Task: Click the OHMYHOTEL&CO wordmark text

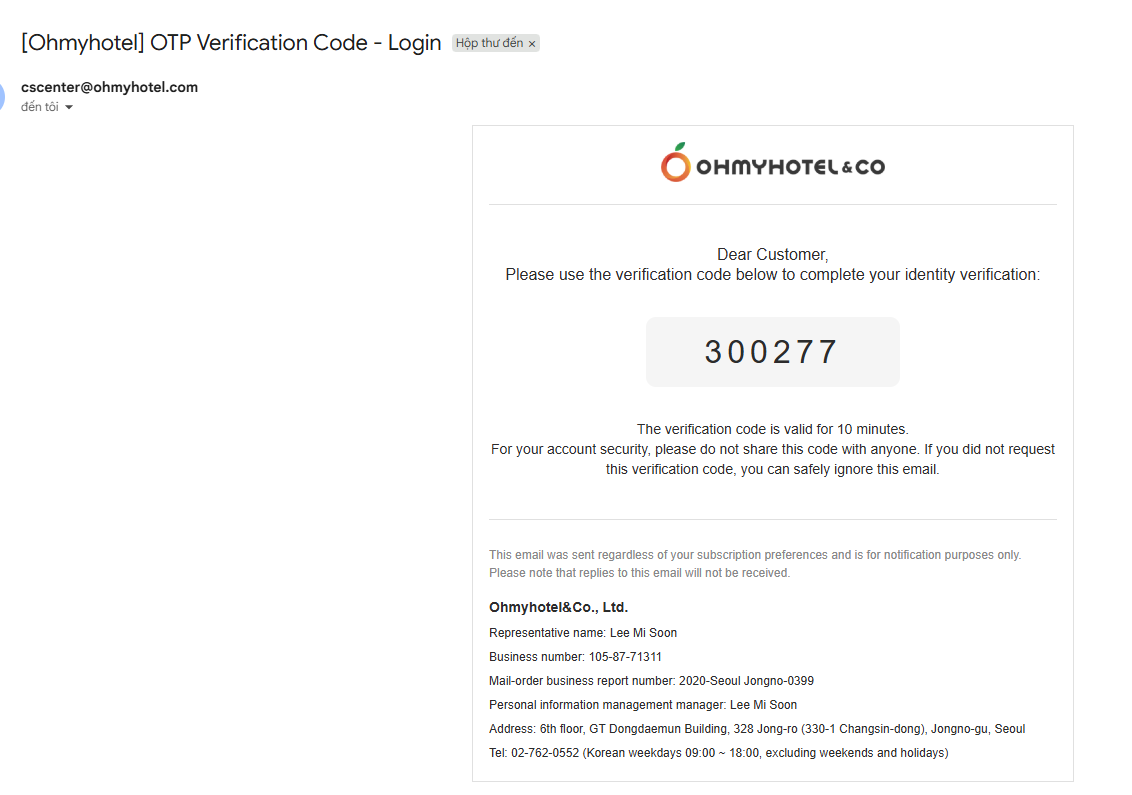Action: pyautogui.click(x=791, y=167)
